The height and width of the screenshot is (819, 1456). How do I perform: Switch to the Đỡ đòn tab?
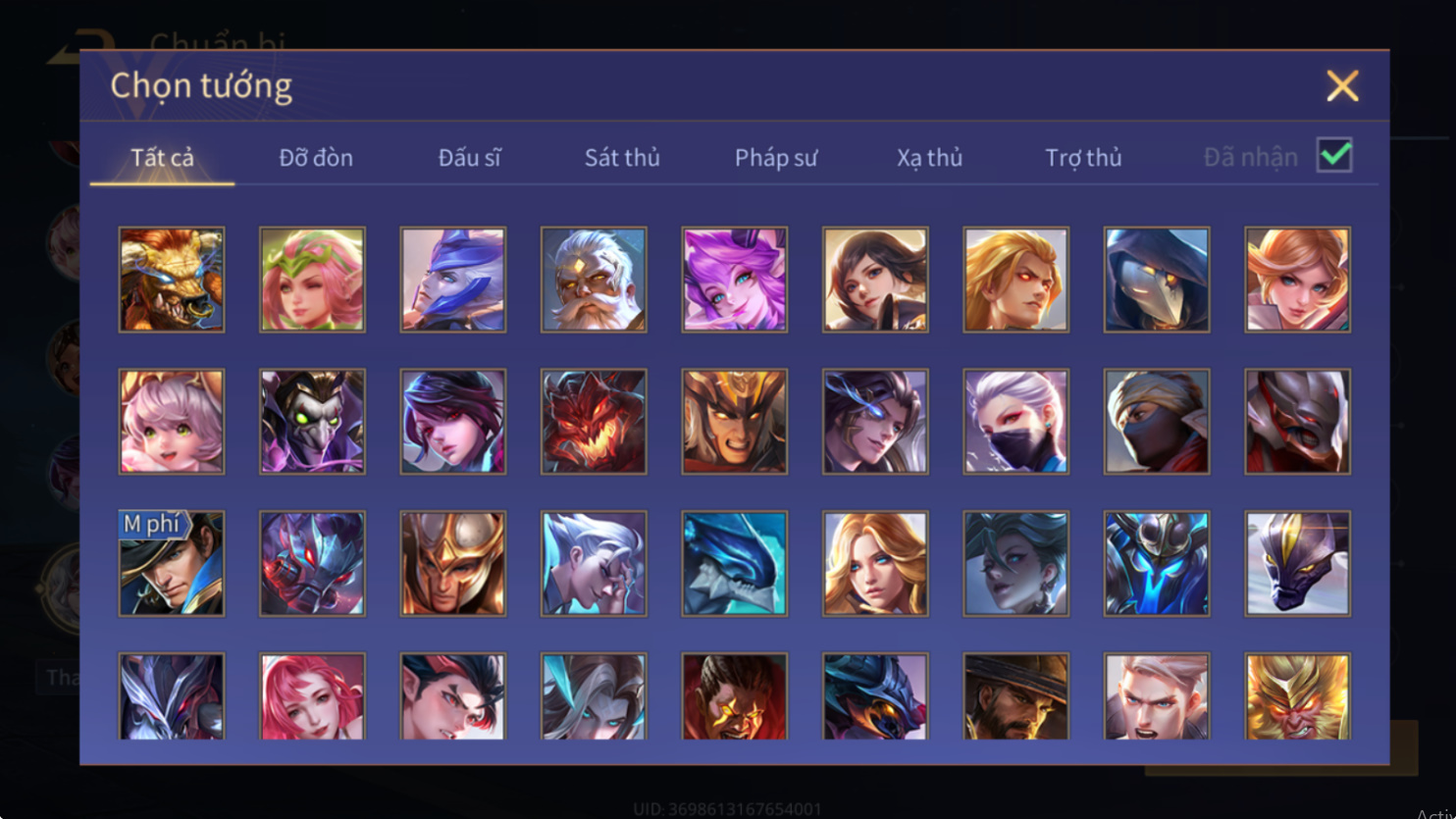[x=316, y=157]
